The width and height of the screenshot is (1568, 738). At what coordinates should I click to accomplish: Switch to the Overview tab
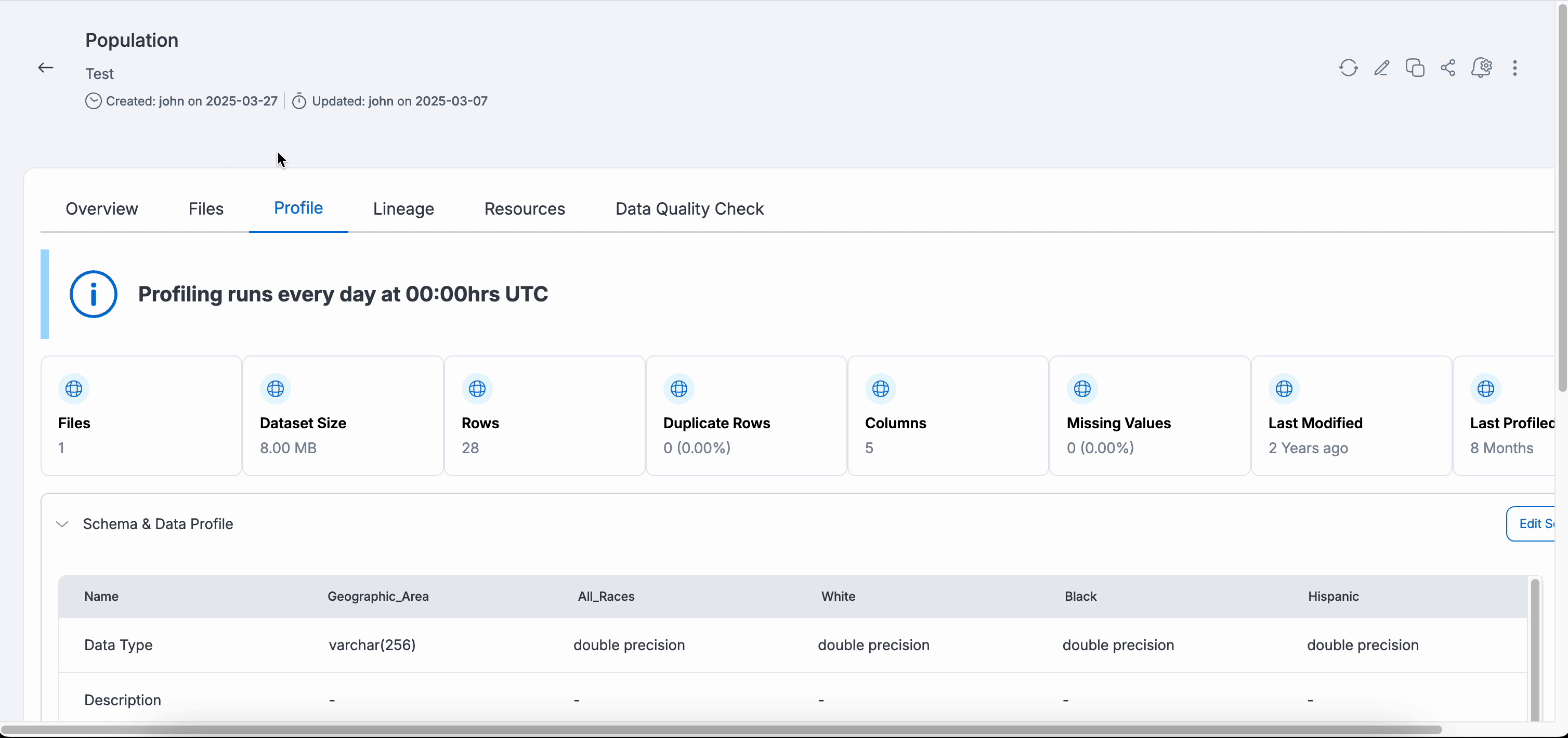click(x=102, y=209)
